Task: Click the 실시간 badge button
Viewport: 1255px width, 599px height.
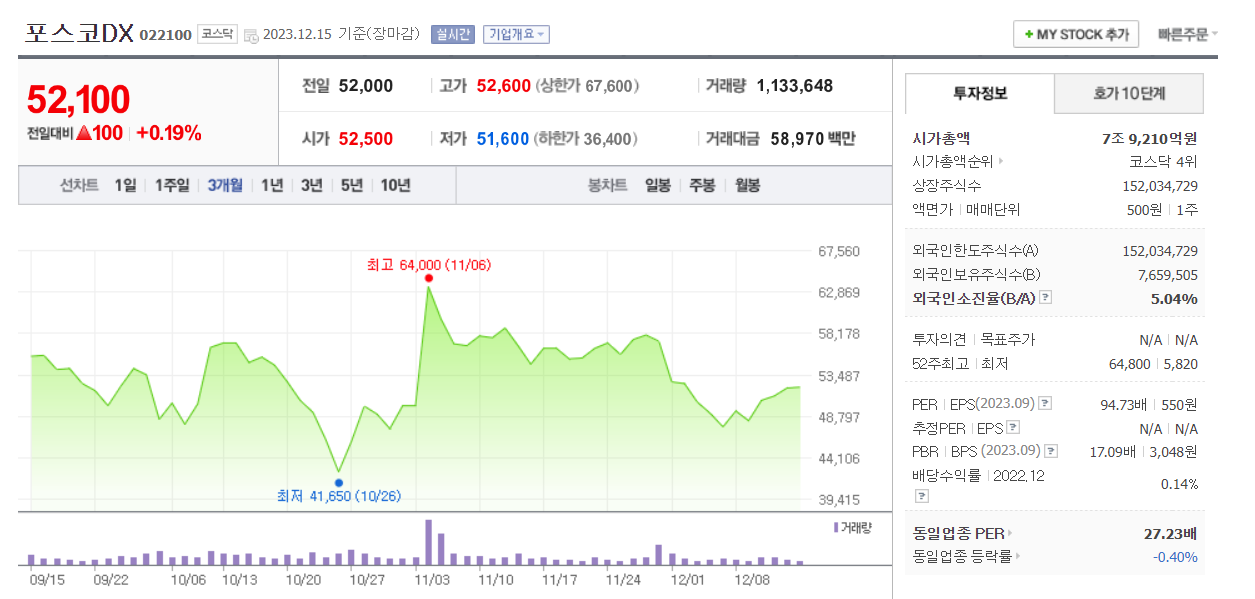Action: [x=453, y=34]
